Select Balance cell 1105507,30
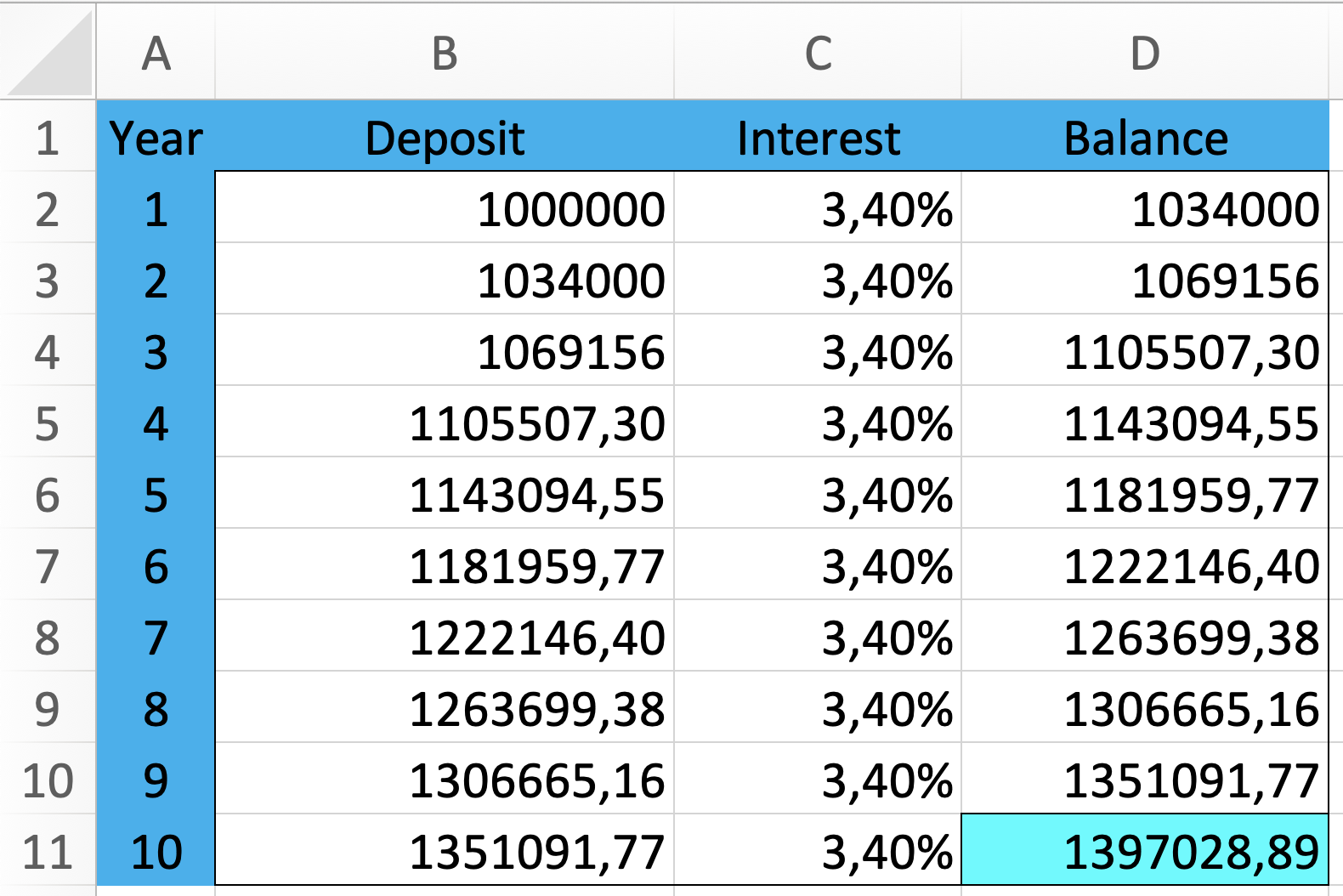The height and width of the screenshot is (896, 1343). point(1145,350)
